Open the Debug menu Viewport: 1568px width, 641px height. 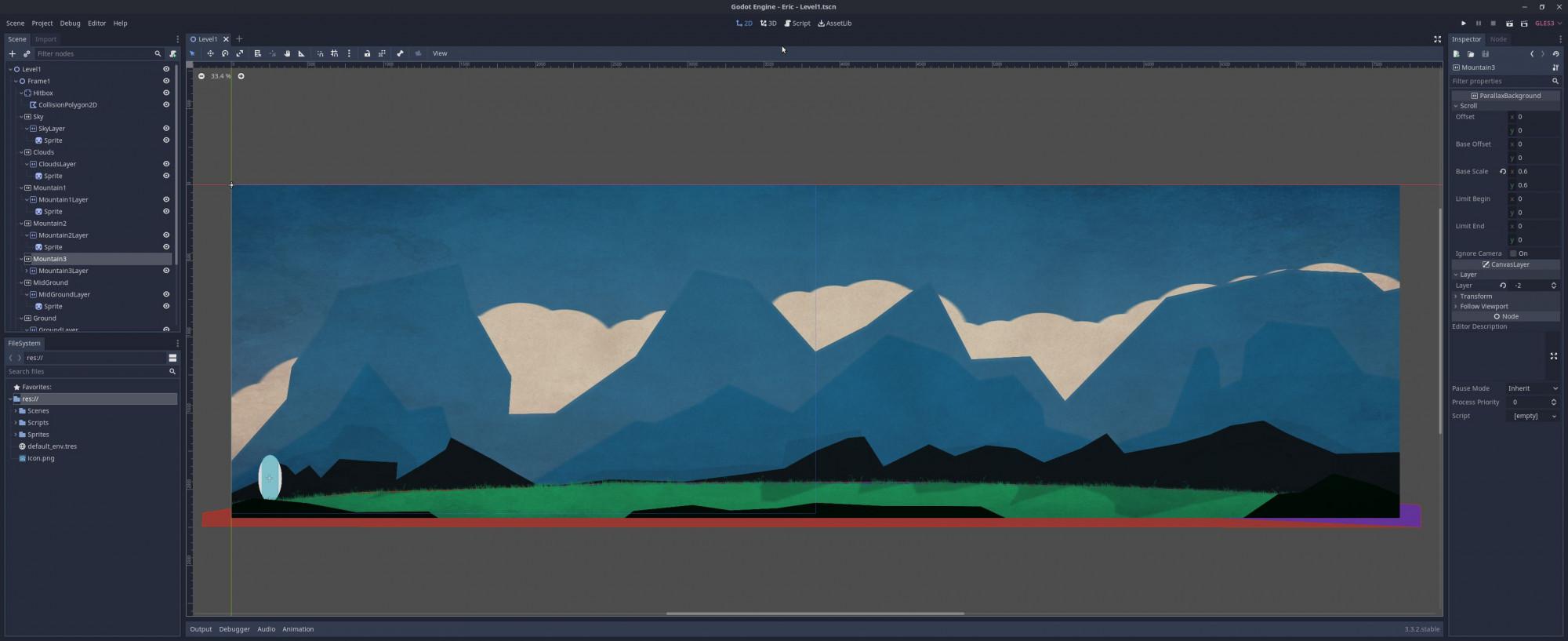pyautogui.click(x=70, y=24)
